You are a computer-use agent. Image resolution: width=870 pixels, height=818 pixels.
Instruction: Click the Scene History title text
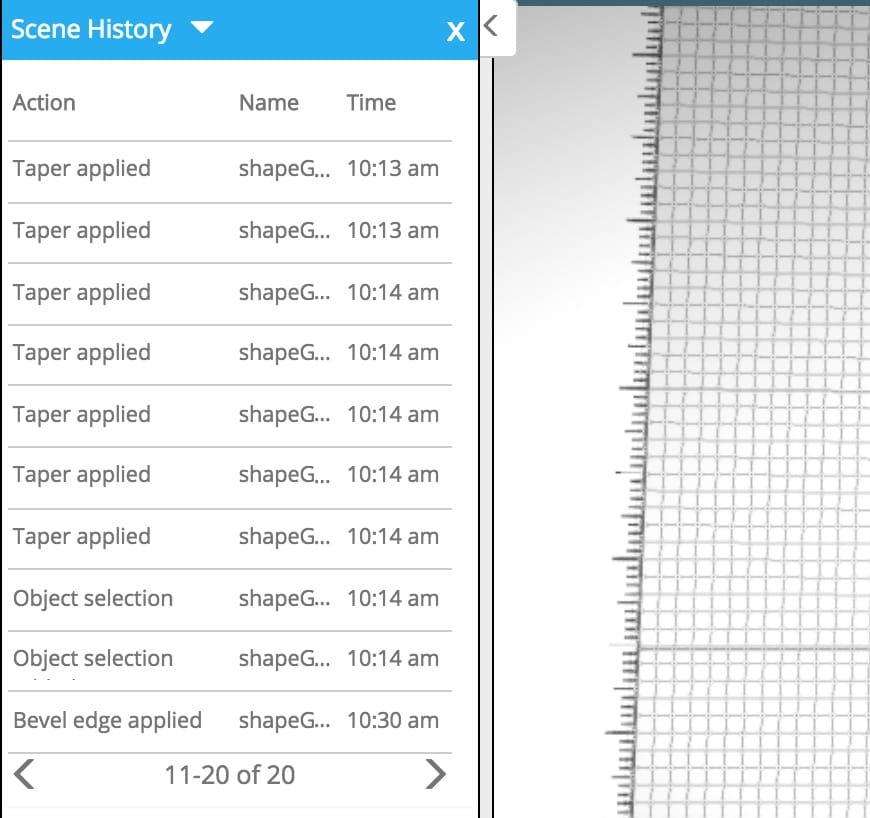(x=91, y=29)
